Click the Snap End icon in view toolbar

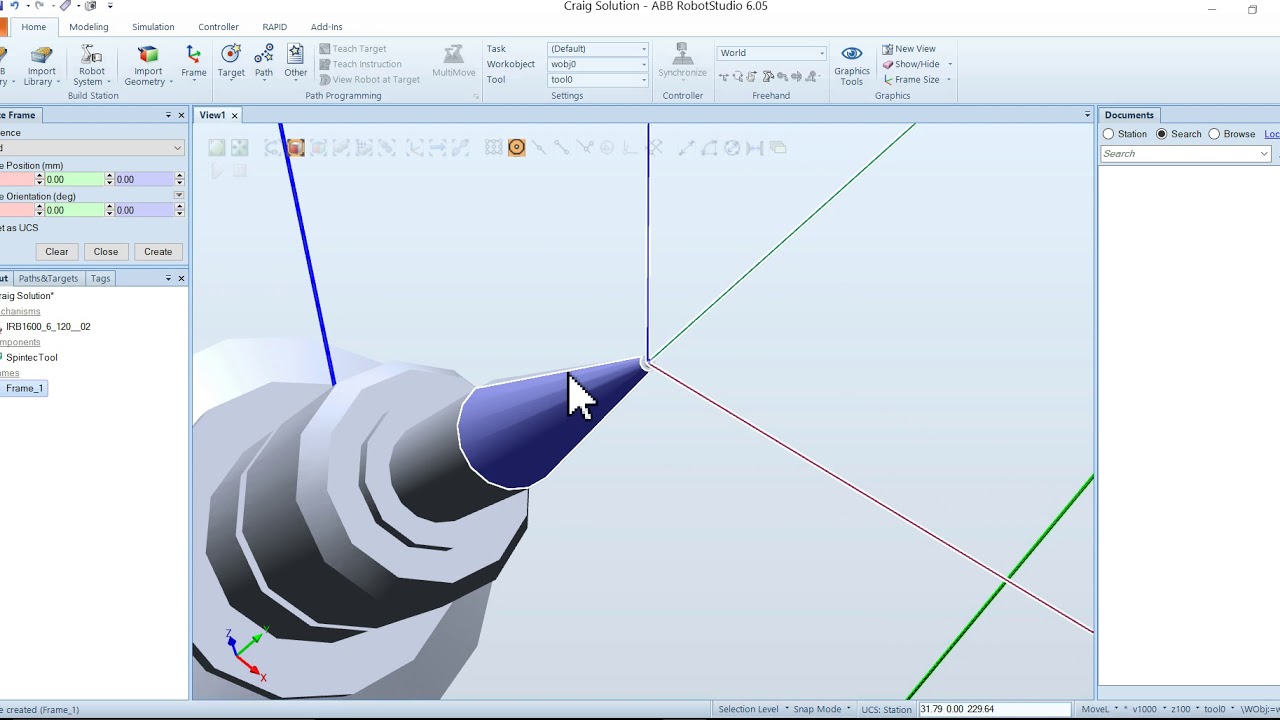point(562,148)
